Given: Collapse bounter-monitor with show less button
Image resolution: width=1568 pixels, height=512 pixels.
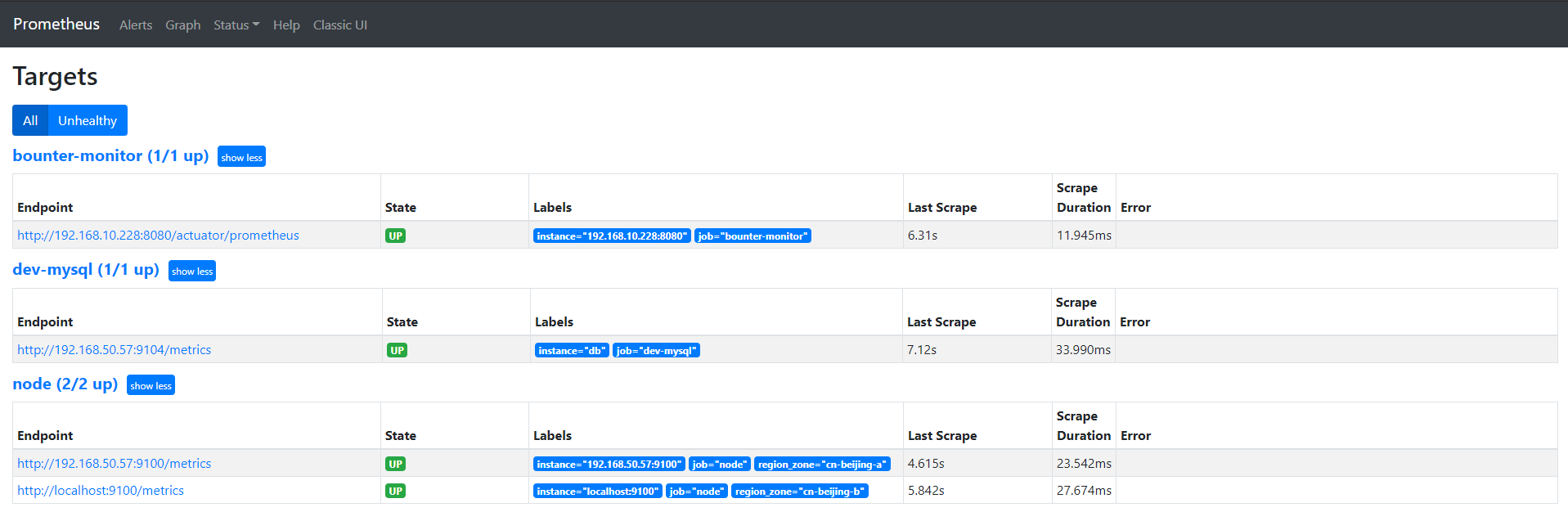Looking at the screenshot, I should (x=241, y=157).
